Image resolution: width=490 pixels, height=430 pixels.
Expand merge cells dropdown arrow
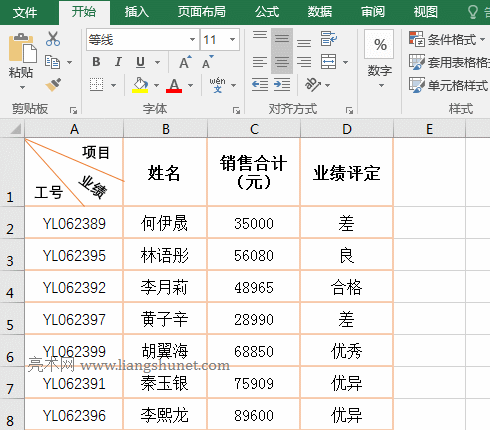click(x=345, y=62)
